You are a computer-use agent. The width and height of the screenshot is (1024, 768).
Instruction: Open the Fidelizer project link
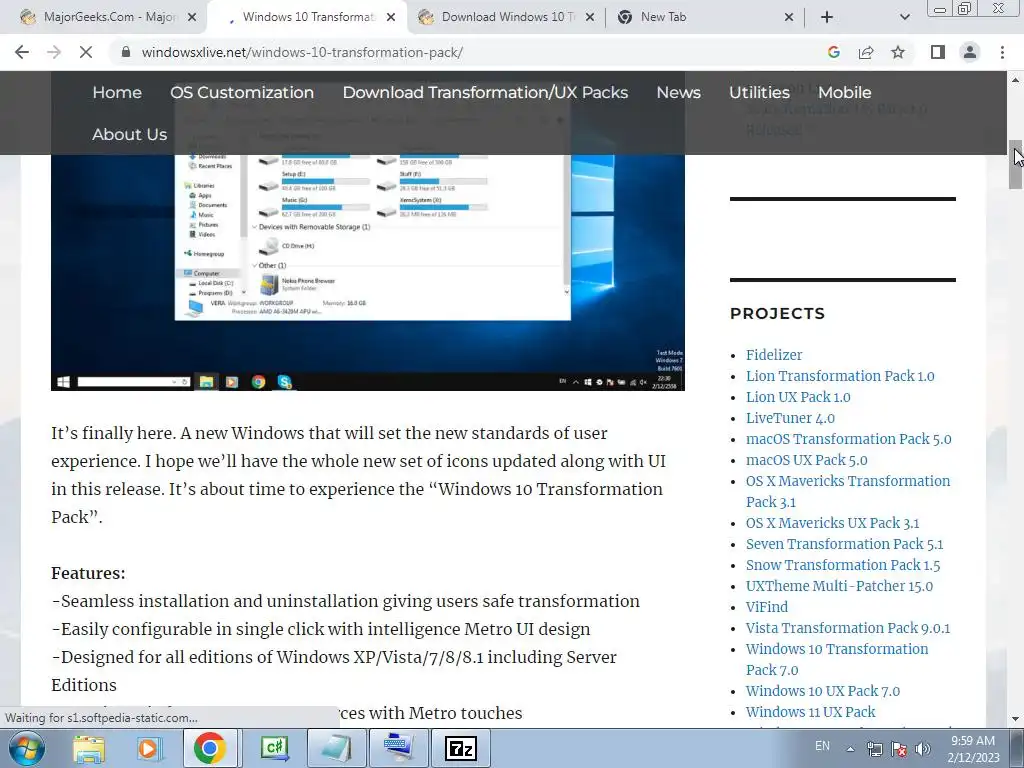point(774,355)
